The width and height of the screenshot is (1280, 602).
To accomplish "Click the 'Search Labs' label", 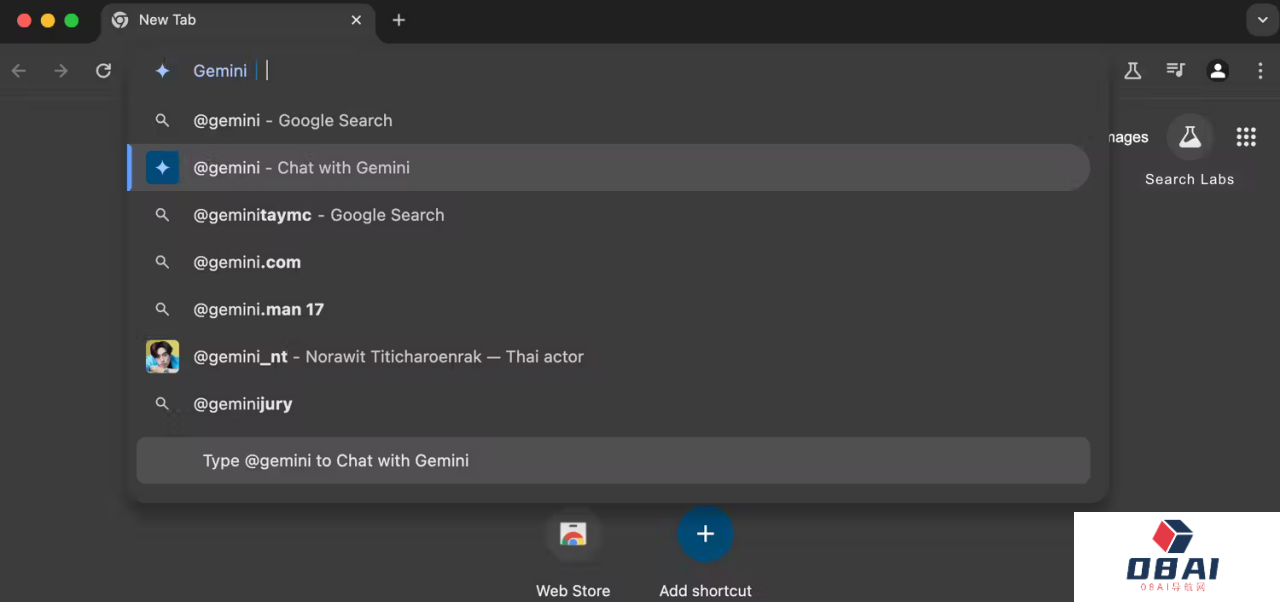I will pos(1189,179).
